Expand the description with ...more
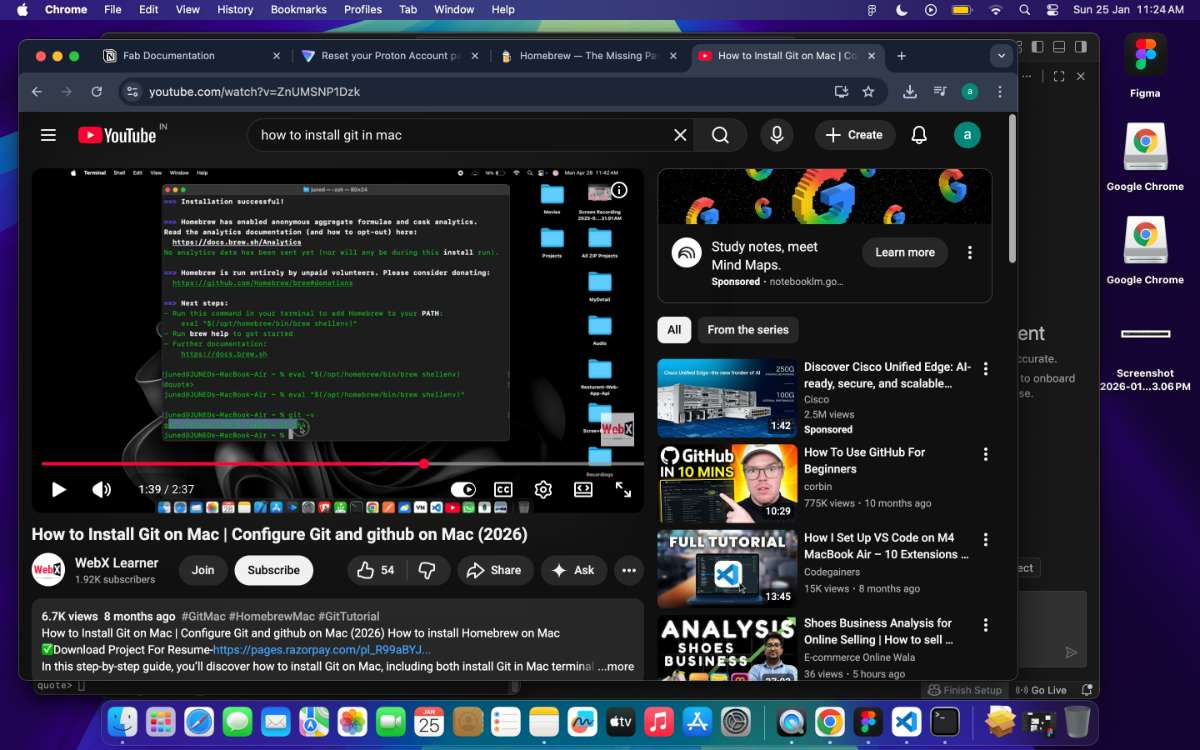 pos(615,666)
